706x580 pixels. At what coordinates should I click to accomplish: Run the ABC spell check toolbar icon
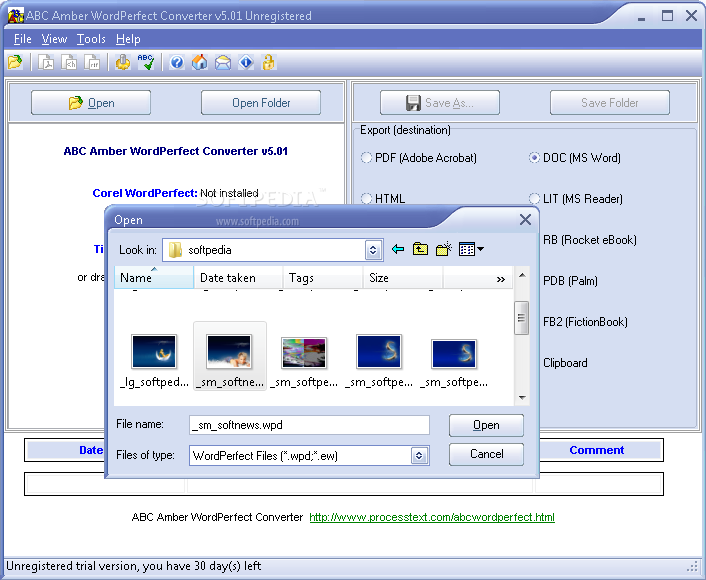pyautogui.click(x=146, y=62)
